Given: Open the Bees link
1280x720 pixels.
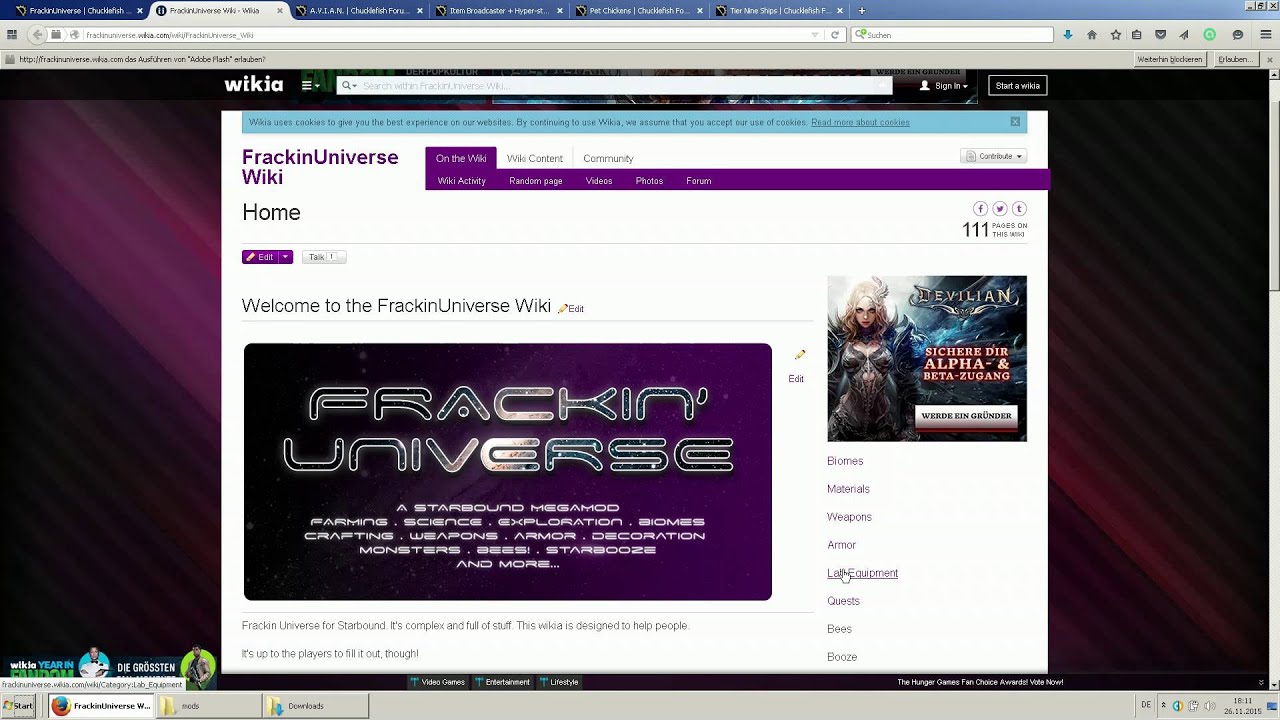Looking at the screenshot, I should pos(839,629).
